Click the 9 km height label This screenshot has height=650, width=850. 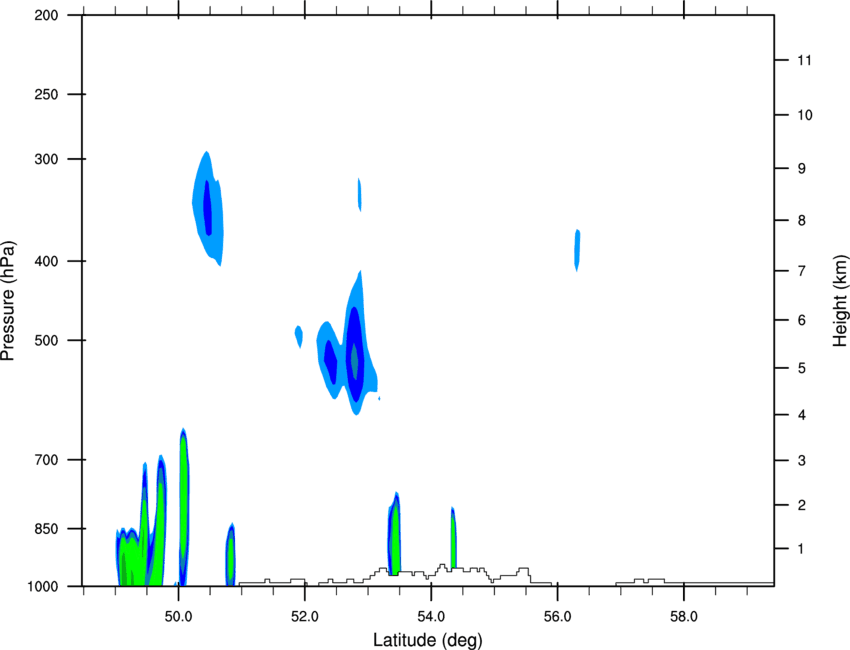pos(801,169)
